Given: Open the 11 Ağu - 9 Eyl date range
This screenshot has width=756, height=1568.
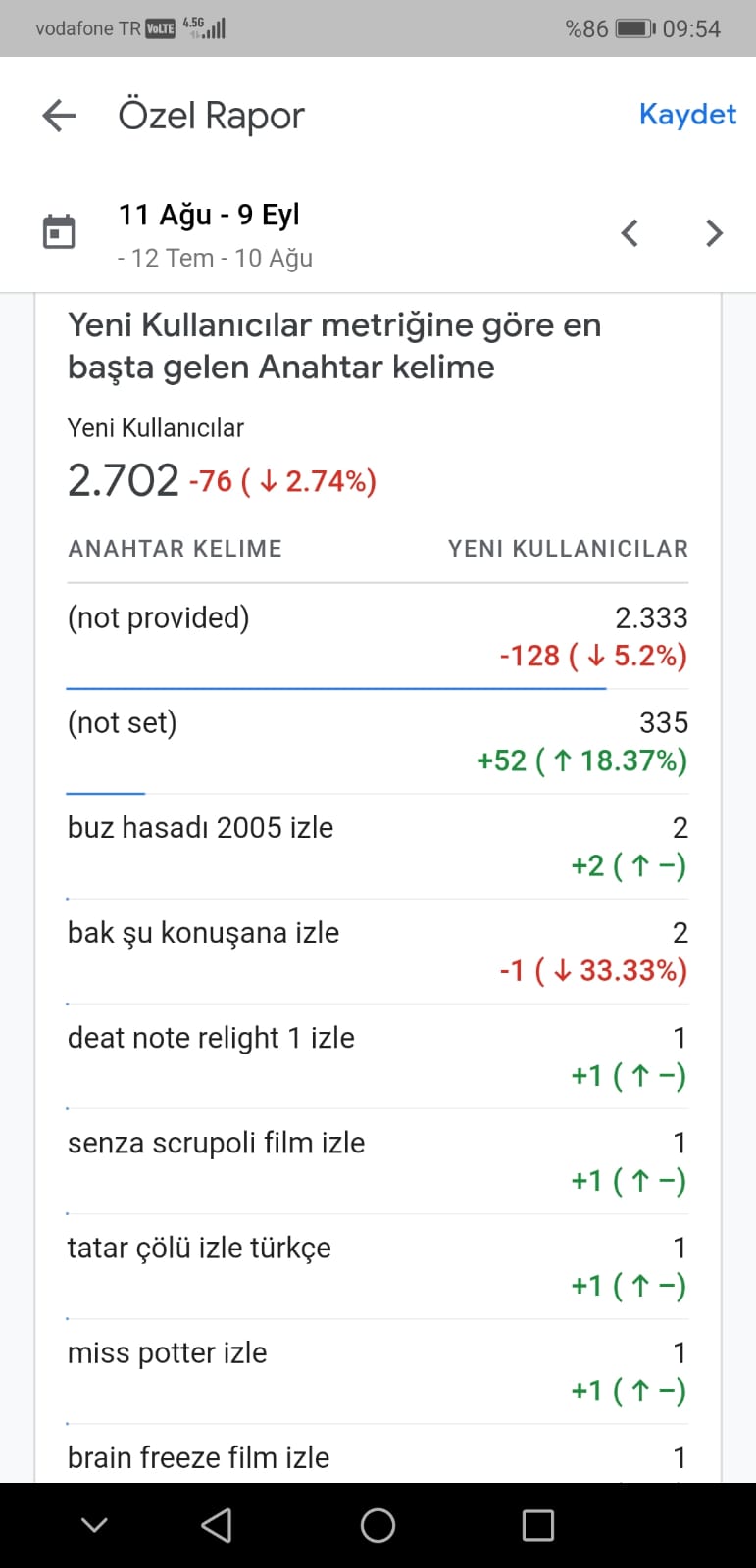Looking at the screenshot, I should (x=209, y=215).
